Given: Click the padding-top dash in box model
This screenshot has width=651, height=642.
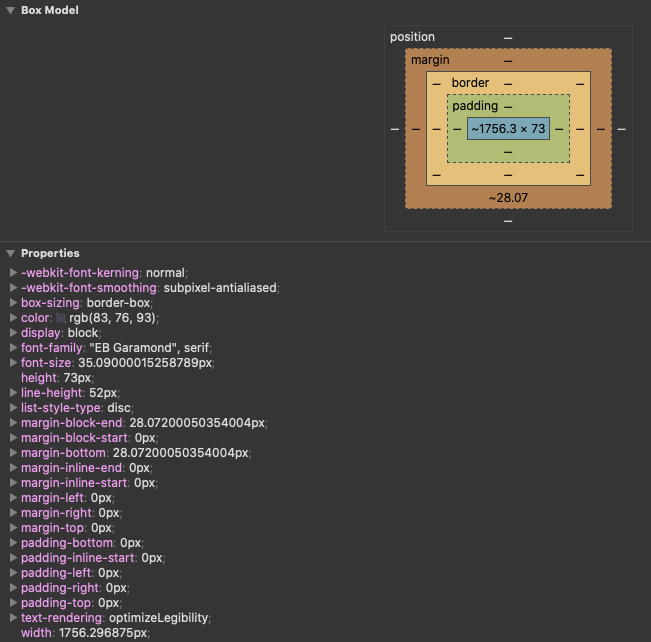Looking at the screenshot, I should [x=508, y=107].
